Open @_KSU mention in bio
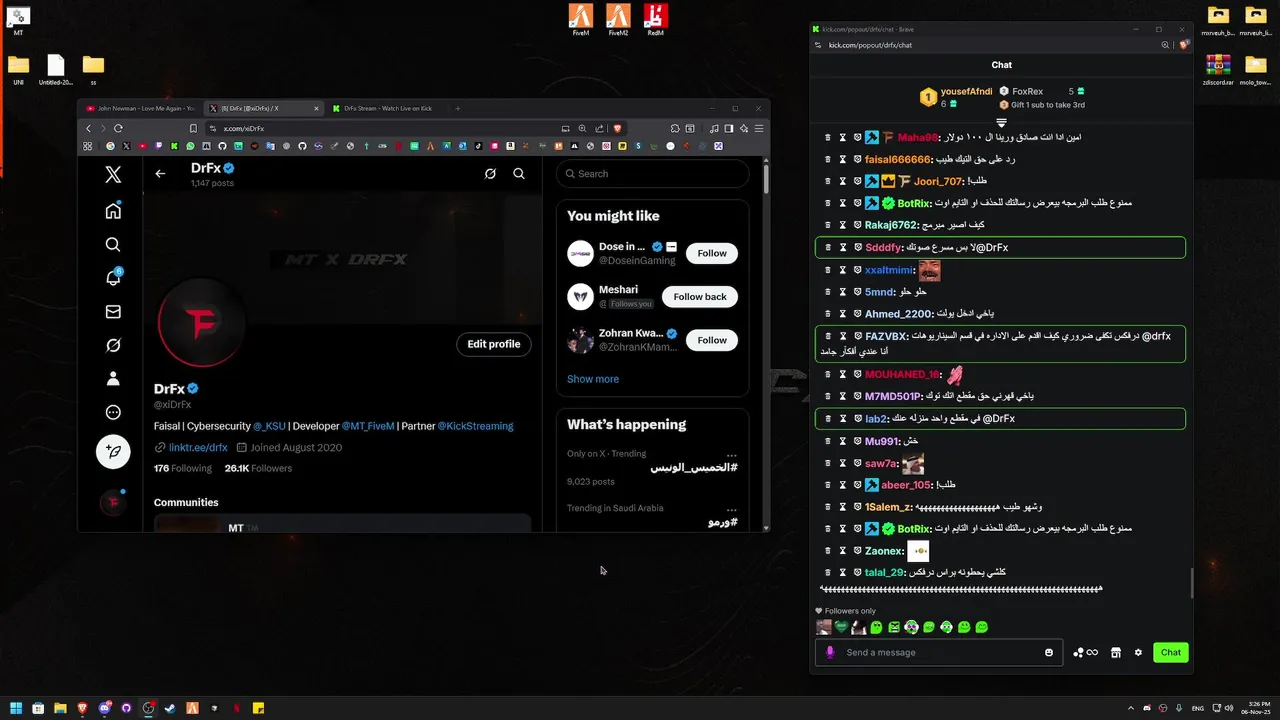The width and height of the screenshot is (1280, 720). click(269, 426)
